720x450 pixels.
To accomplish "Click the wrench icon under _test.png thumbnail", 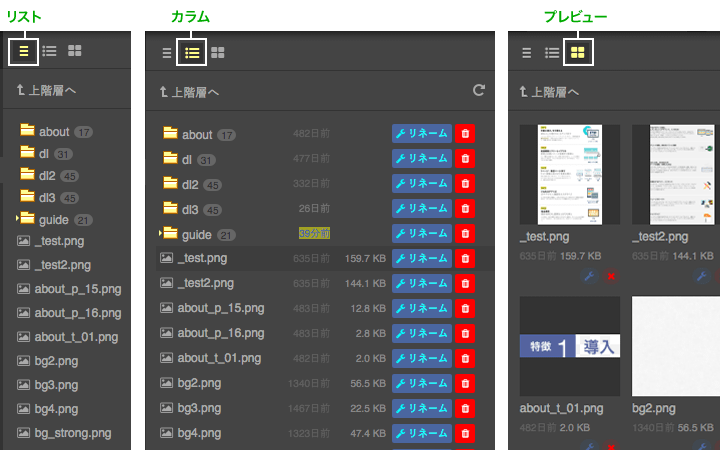I will click(x=588, y=276).
